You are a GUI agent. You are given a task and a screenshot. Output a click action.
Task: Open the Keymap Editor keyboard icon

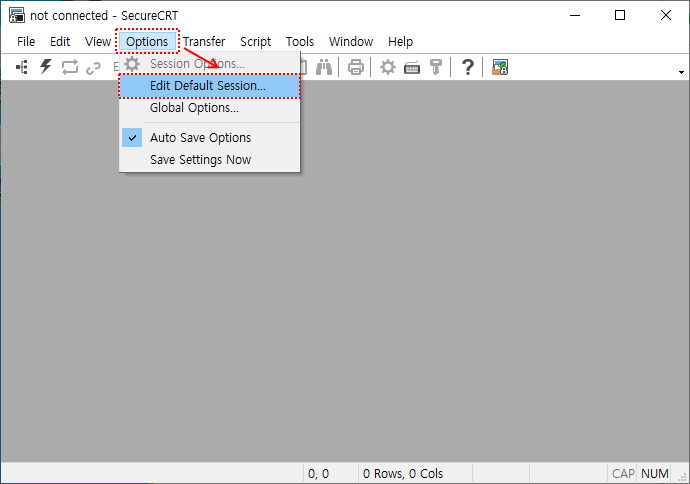point(412,68)
